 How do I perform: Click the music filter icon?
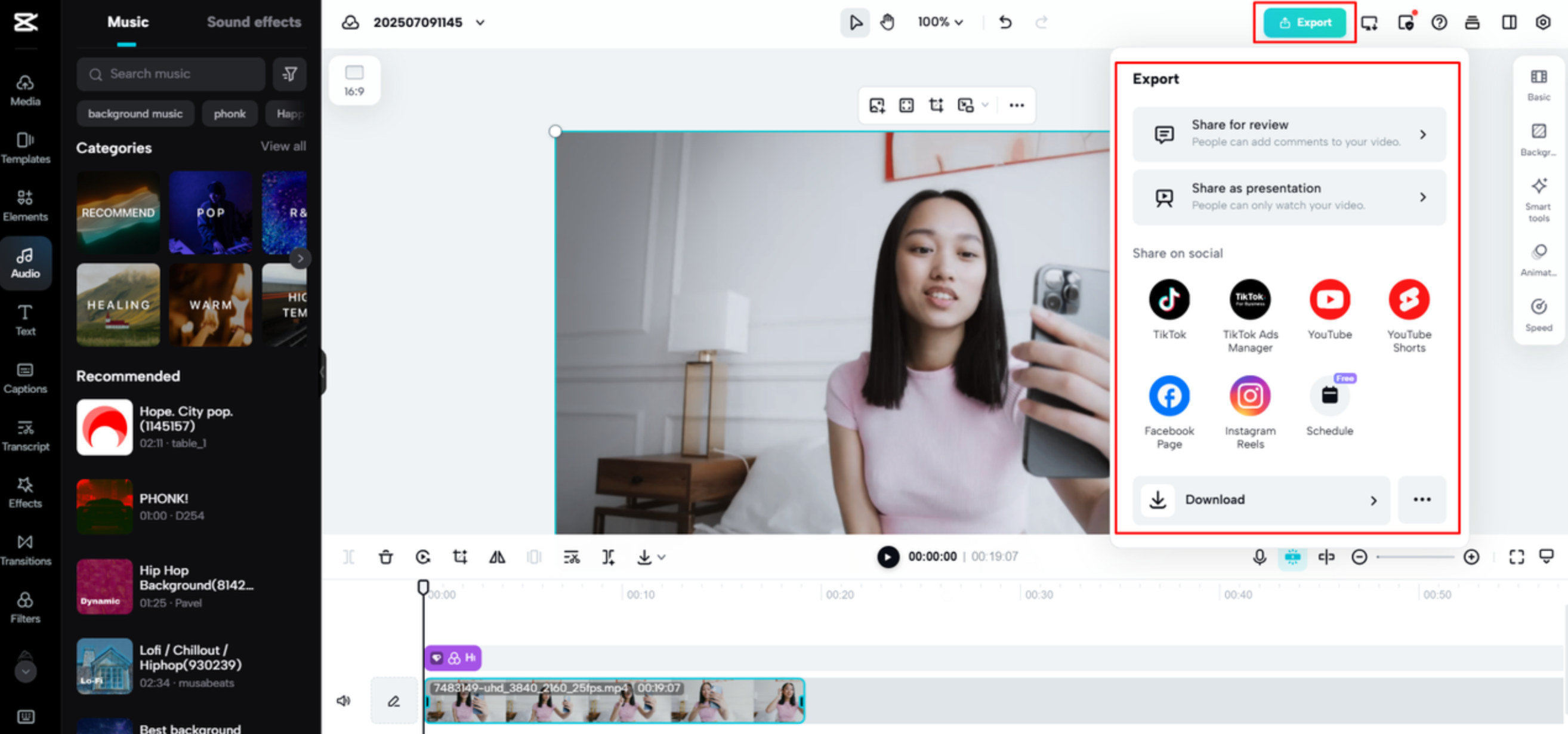[290, 74]
